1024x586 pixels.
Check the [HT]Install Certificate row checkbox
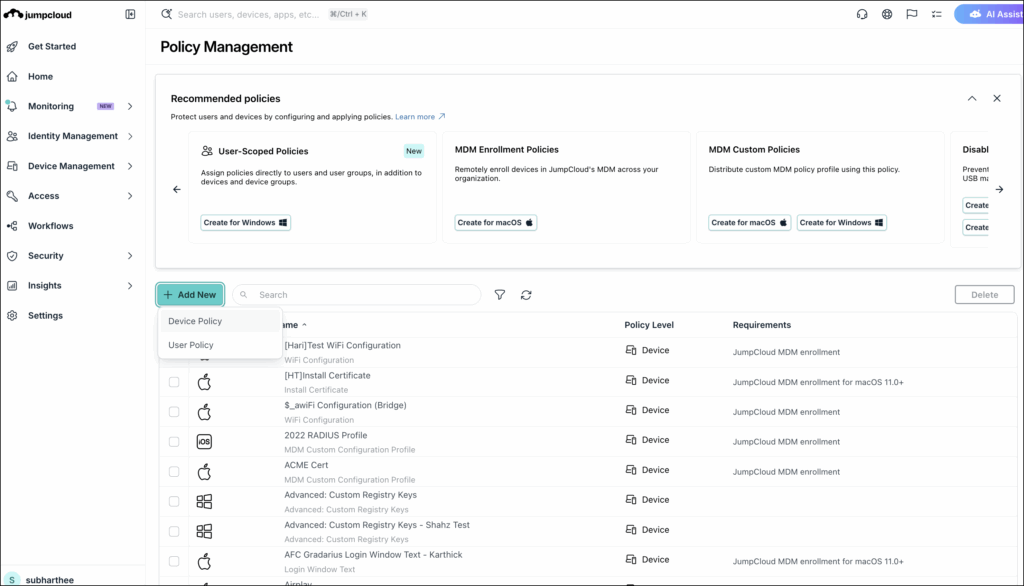point(174,382)
